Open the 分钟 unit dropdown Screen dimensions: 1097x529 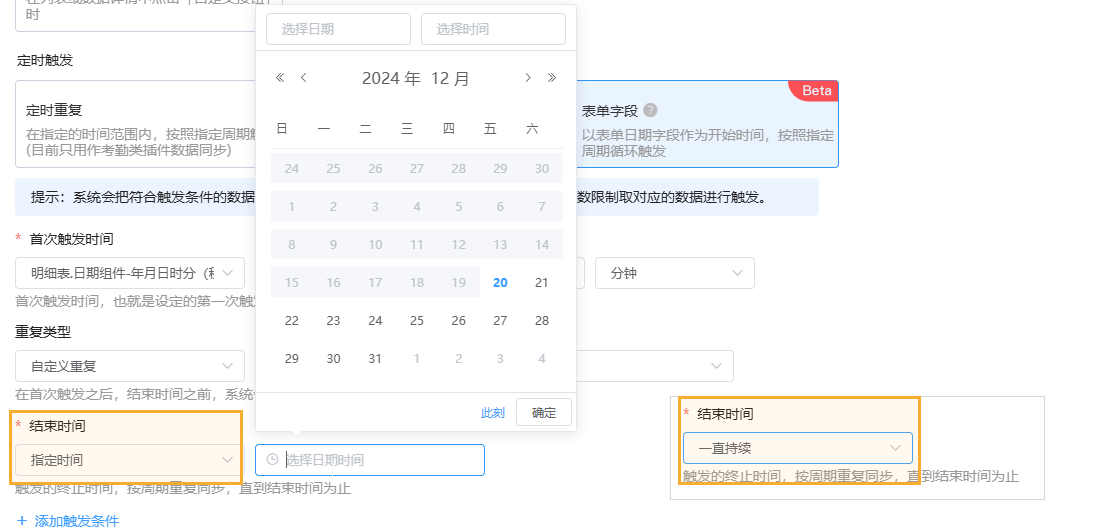(674, 273)
